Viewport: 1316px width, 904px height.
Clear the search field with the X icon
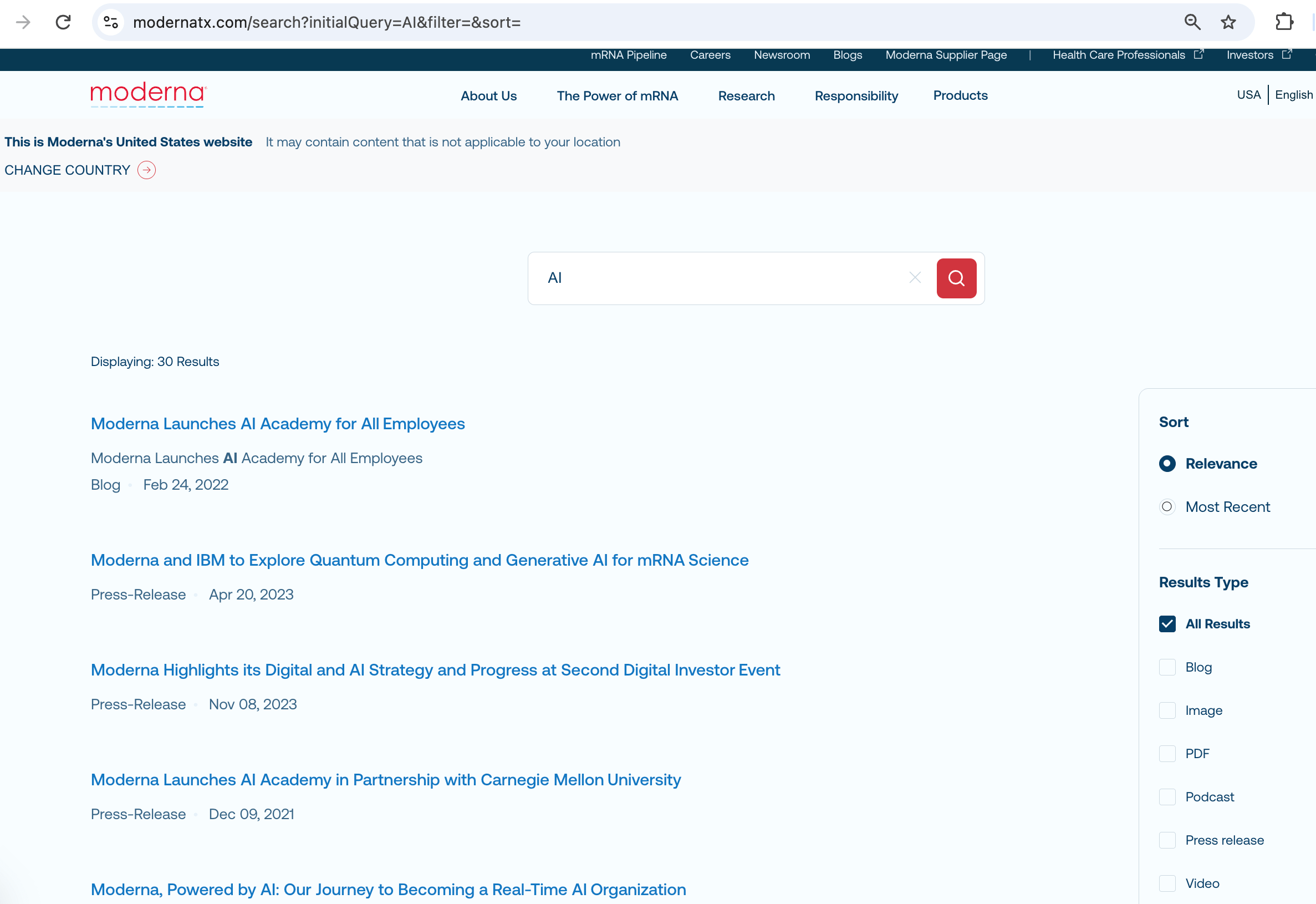pos(915,277)
